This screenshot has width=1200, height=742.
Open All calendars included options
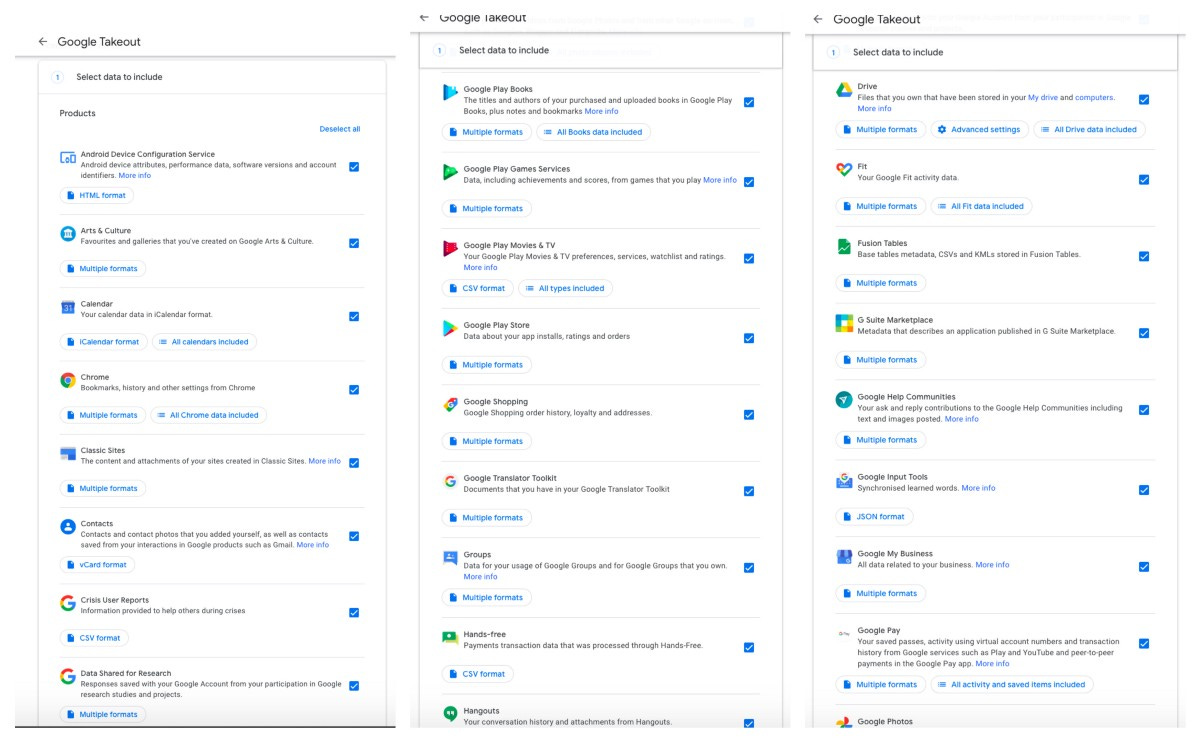pyautogui.click(x=204, y=342)
